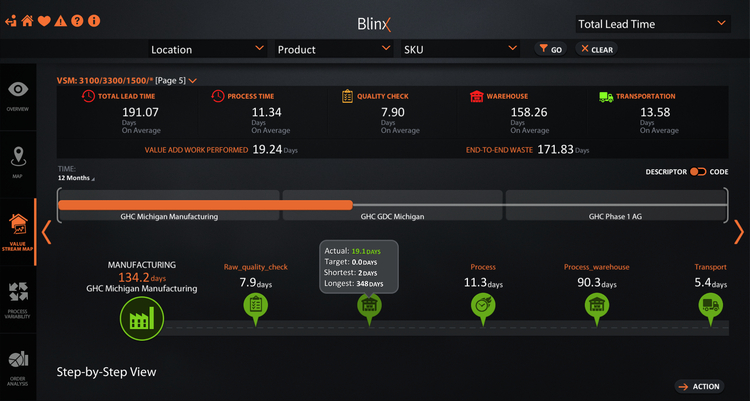Click Warehouse red building icon

(476, 96)
